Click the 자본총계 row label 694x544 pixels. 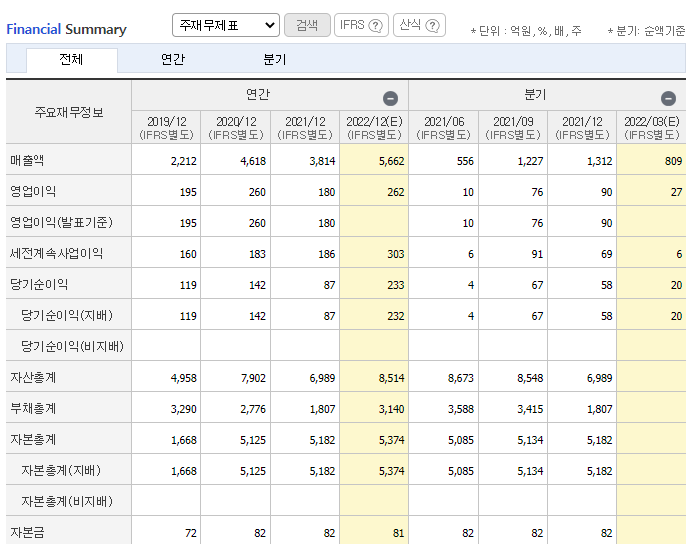[33, 439]
